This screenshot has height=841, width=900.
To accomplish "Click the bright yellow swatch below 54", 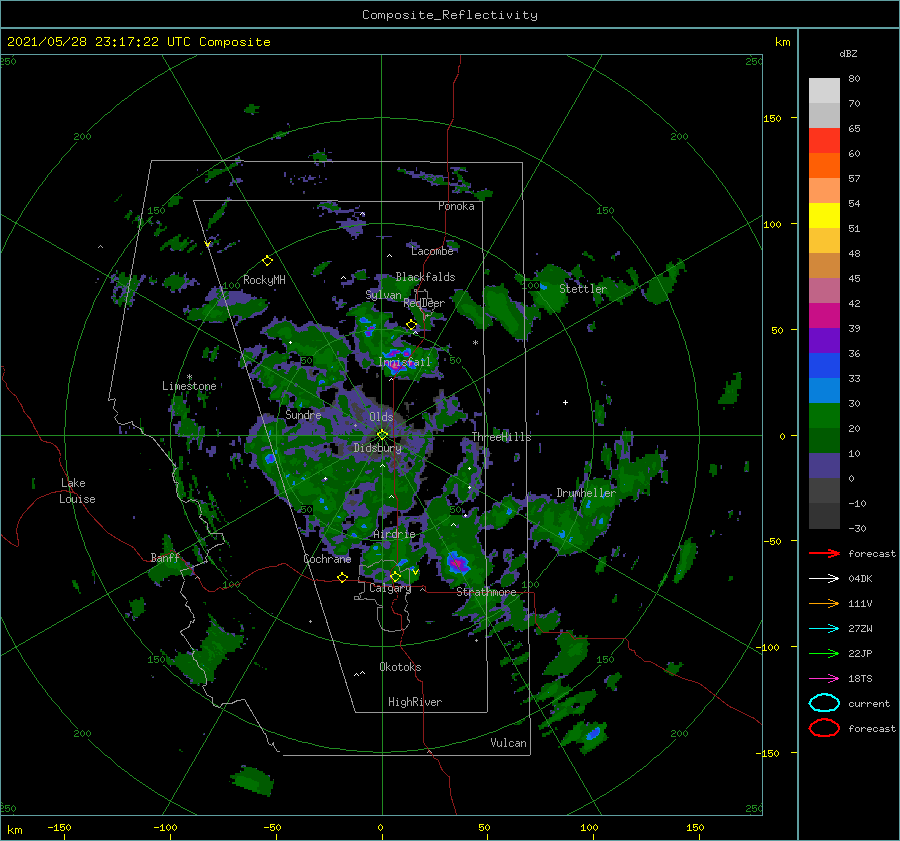I will coord(824,215).
